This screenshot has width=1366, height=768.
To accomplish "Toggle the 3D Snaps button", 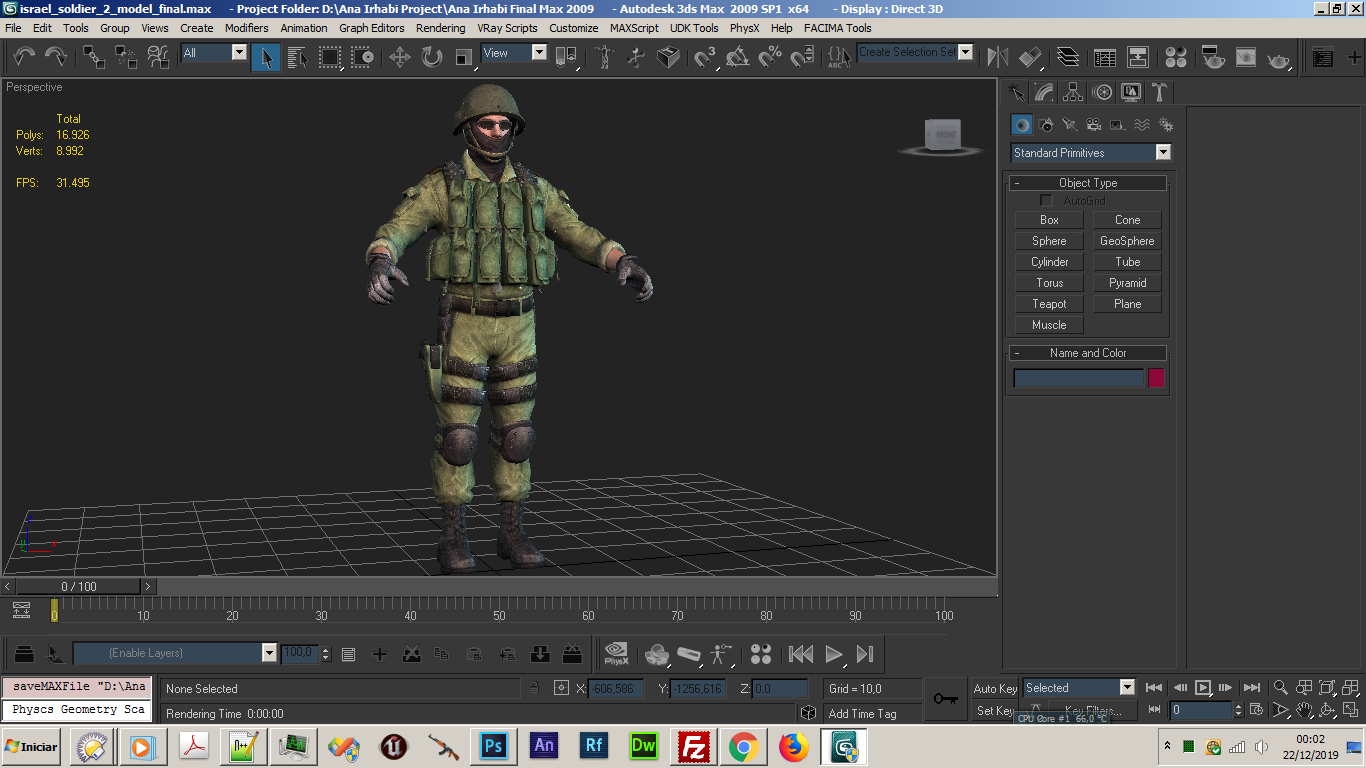I will (x=706, y=57).
